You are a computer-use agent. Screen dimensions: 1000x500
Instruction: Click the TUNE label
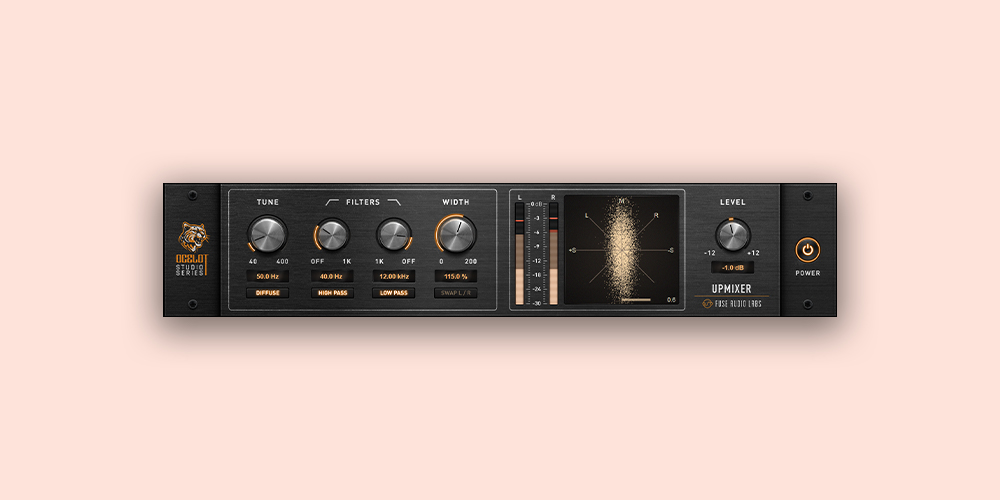(x=268, y=202)
